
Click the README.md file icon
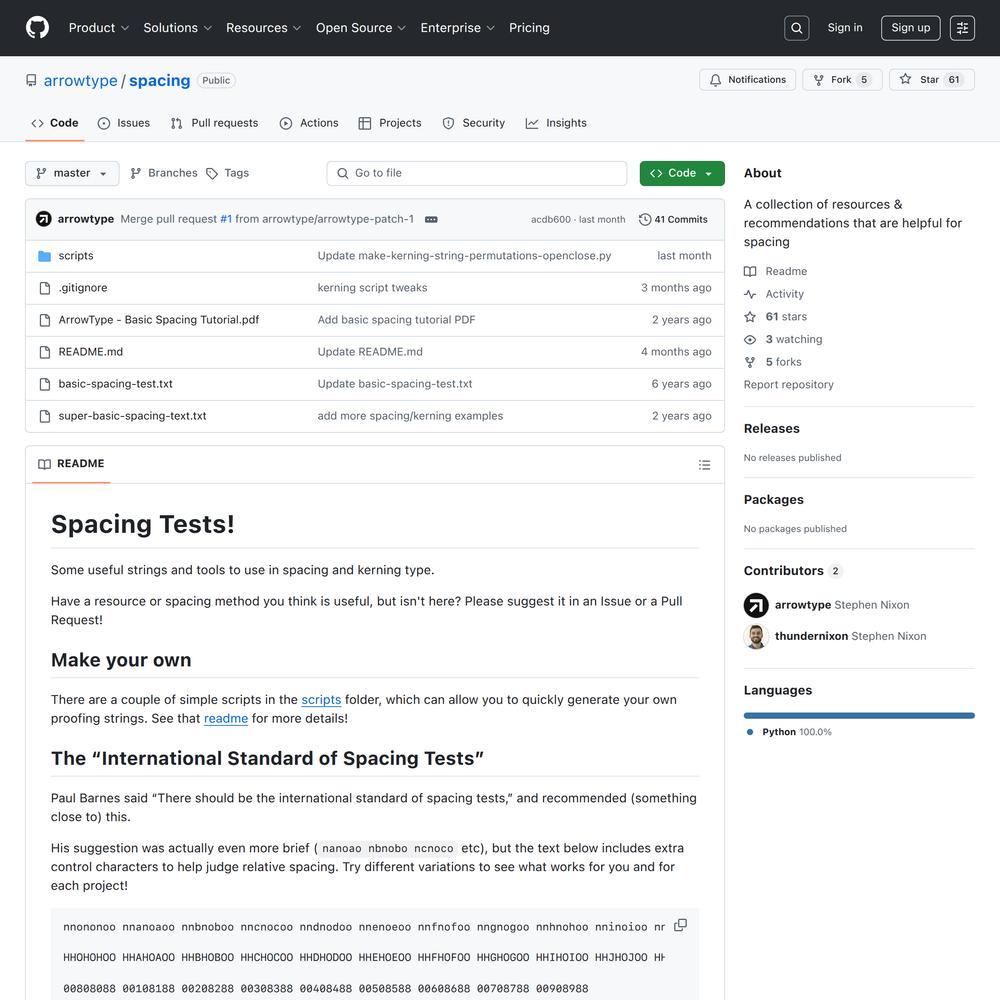pos(45,352)
